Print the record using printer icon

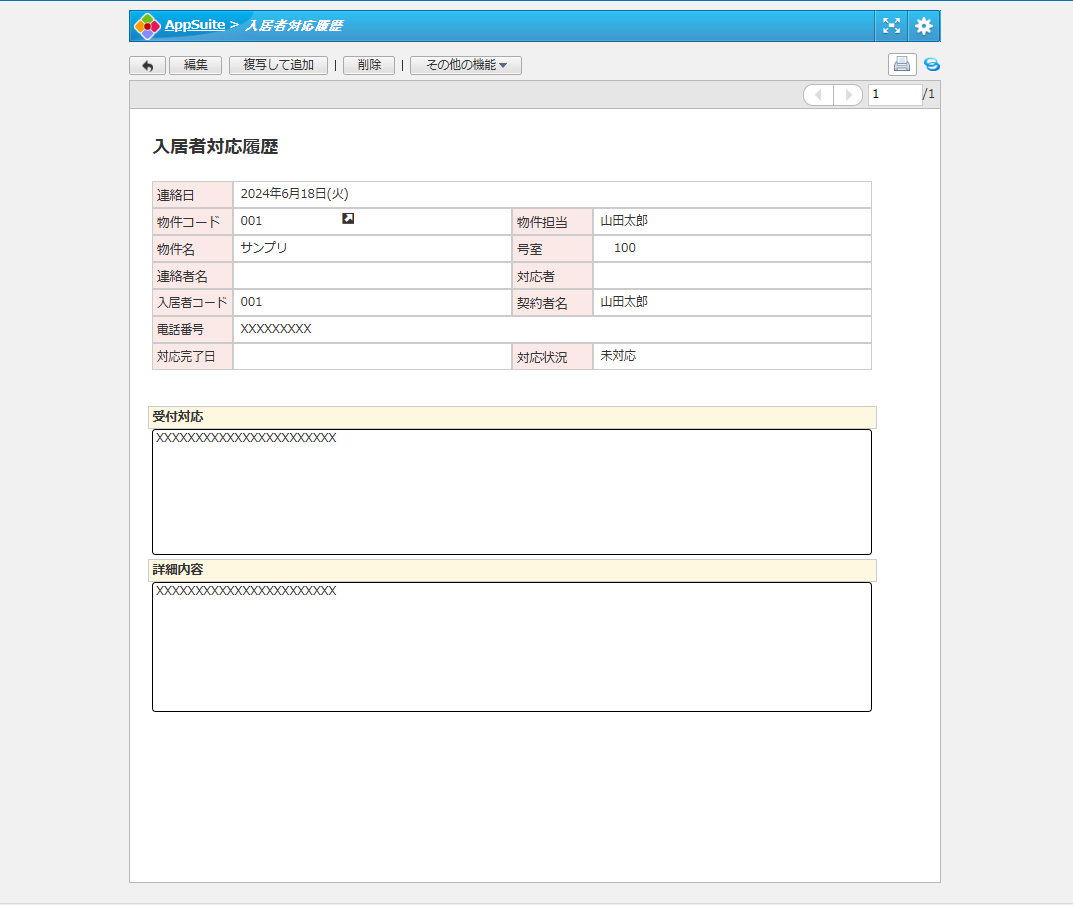coord(902,65)
